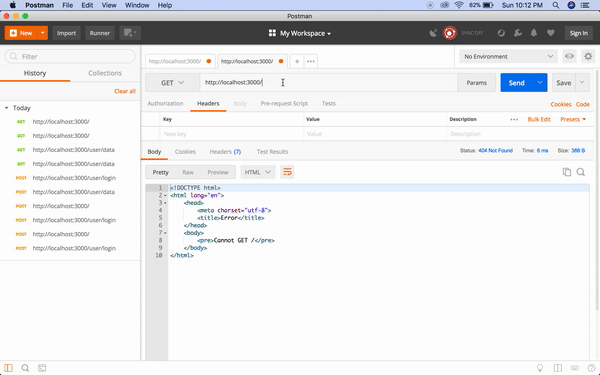Switch to the History tab
The image size is (600, 375).
tap(35, 73)
